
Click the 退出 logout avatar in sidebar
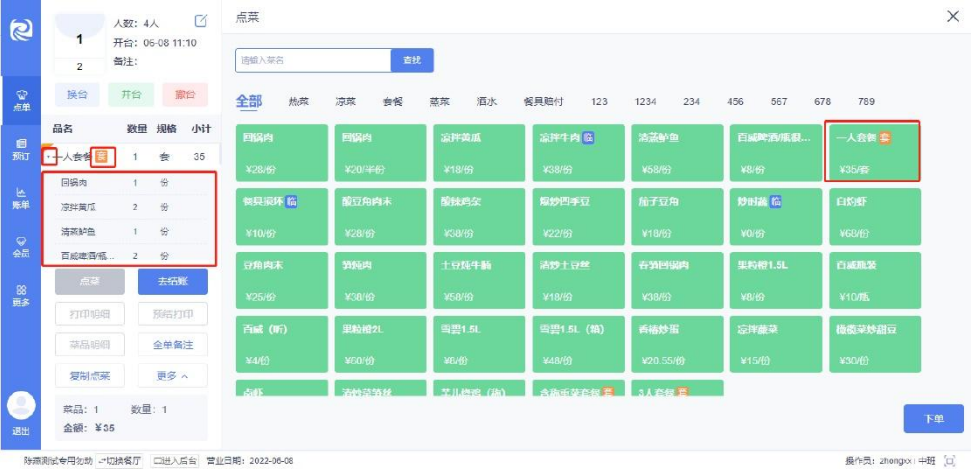point(20,415)
